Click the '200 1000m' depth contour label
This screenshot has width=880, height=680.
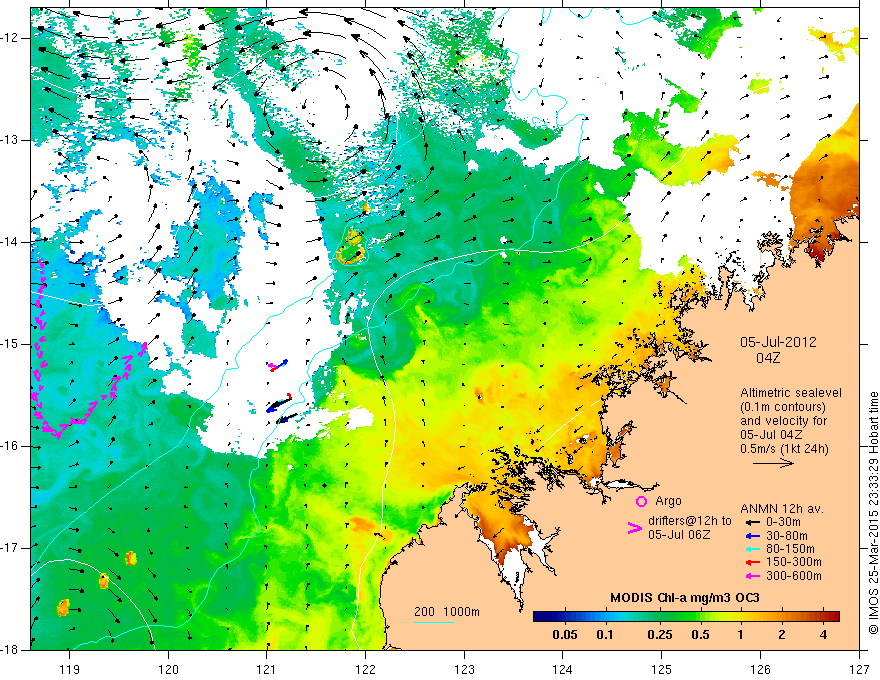coord(447,612)
